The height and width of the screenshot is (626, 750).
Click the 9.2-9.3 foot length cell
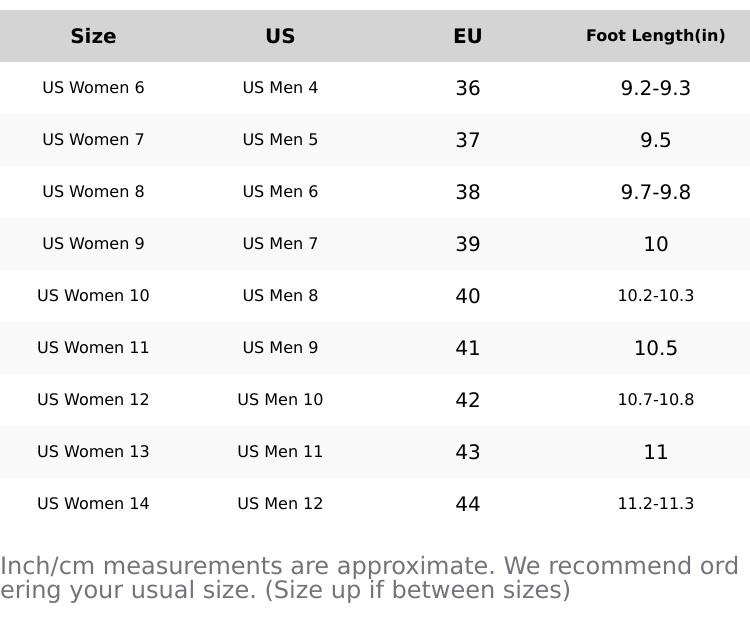pyautogui.click(x=655, y=88)
